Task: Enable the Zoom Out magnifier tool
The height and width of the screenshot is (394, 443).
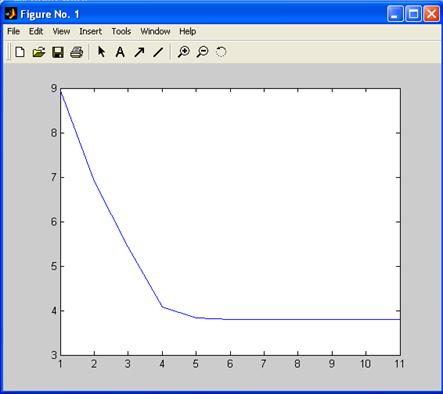Action: 202,52
